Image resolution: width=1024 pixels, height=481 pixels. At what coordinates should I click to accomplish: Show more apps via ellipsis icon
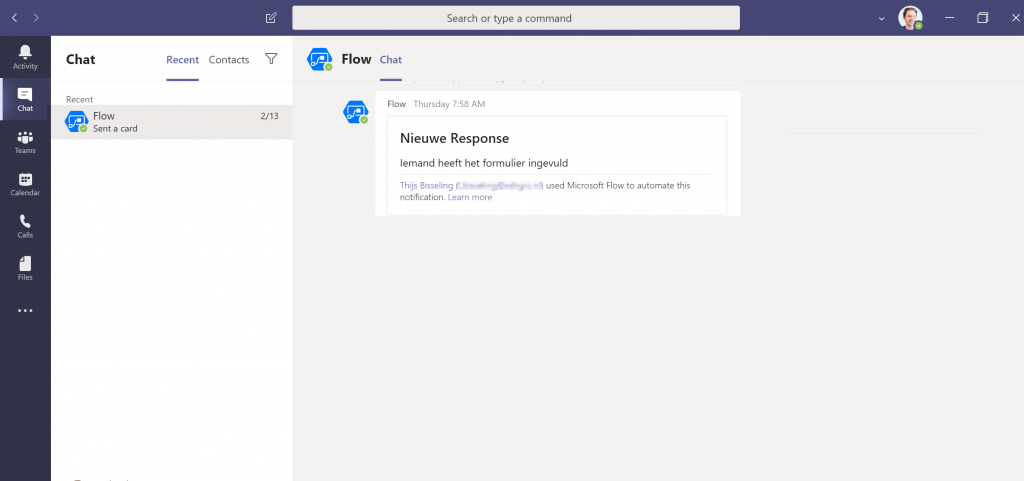25,311
